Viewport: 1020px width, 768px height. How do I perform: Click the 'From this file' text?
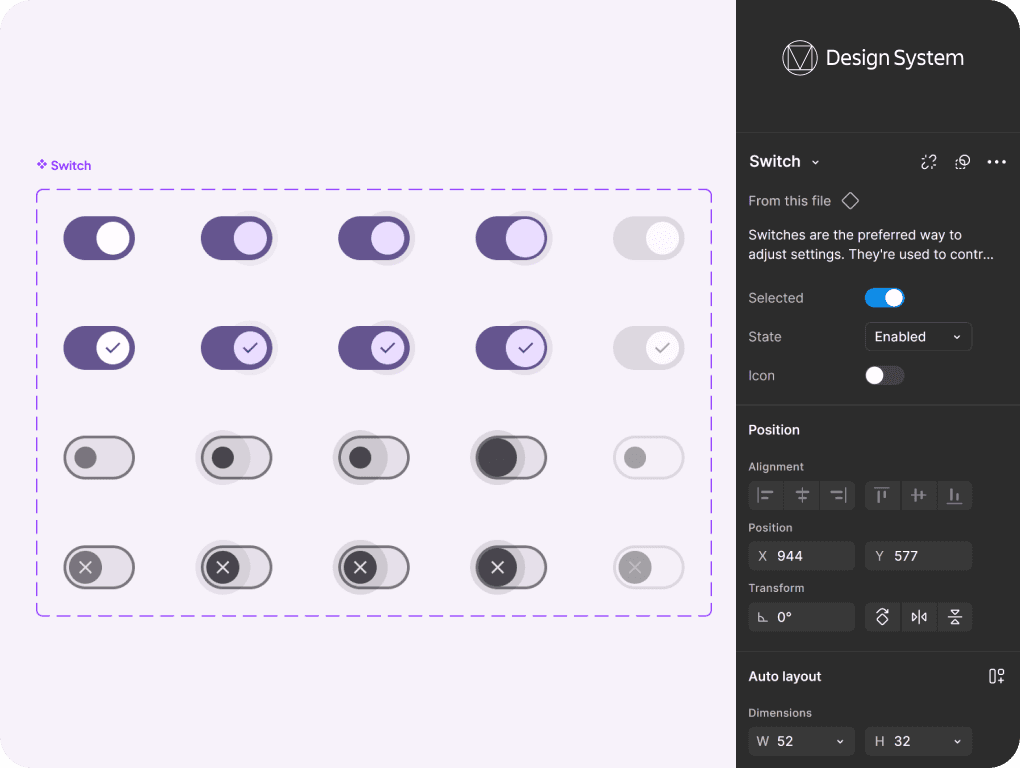point(790,201)
